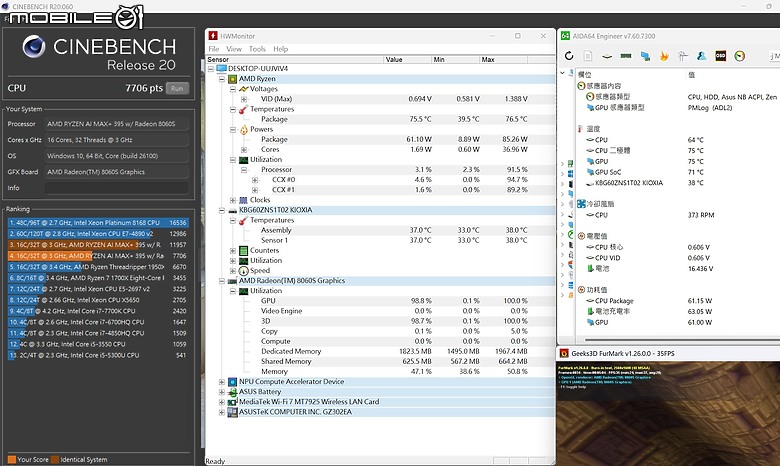Viewport: 780px width, 466px height.
Task: Open the AIDA64 report page icon
Action: click(587, 56)
